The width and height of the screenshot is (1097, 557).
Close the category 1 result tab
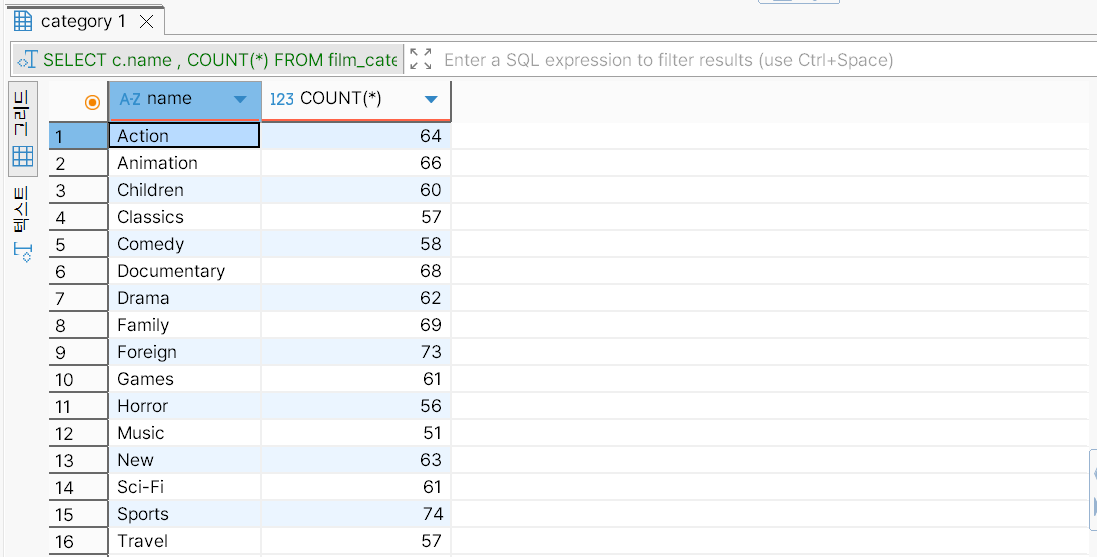click(146, 21)
